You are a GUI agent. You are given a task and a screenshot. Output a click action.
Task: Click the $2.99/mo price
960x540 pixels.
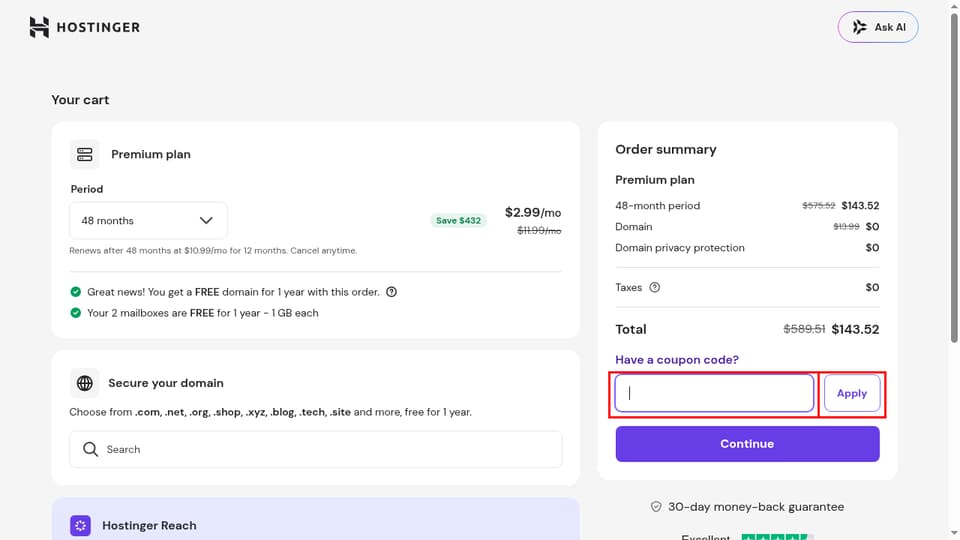pyautogui.click(x=533, y=212)
